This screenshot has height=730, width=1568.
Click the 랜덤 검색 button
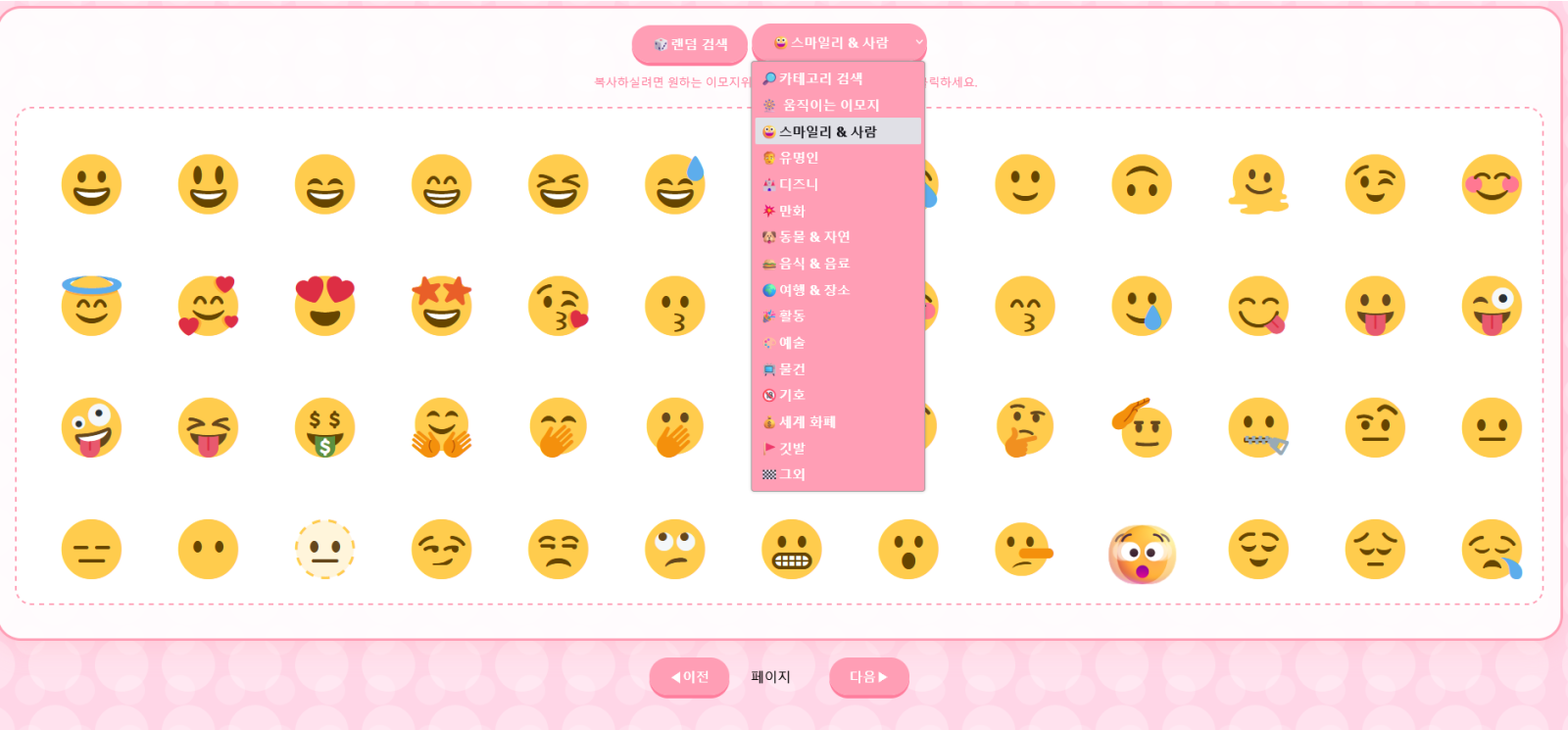(x=690, y=45)
